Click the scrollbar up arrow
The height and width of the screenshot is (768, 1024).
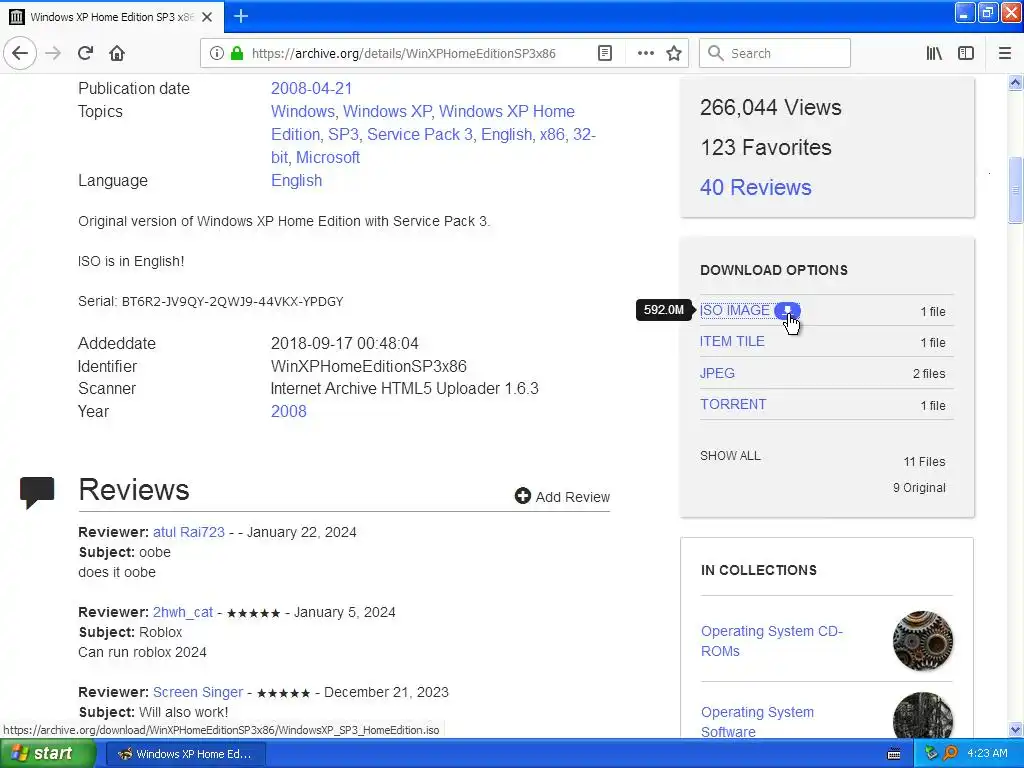(x=1015, y=82)
